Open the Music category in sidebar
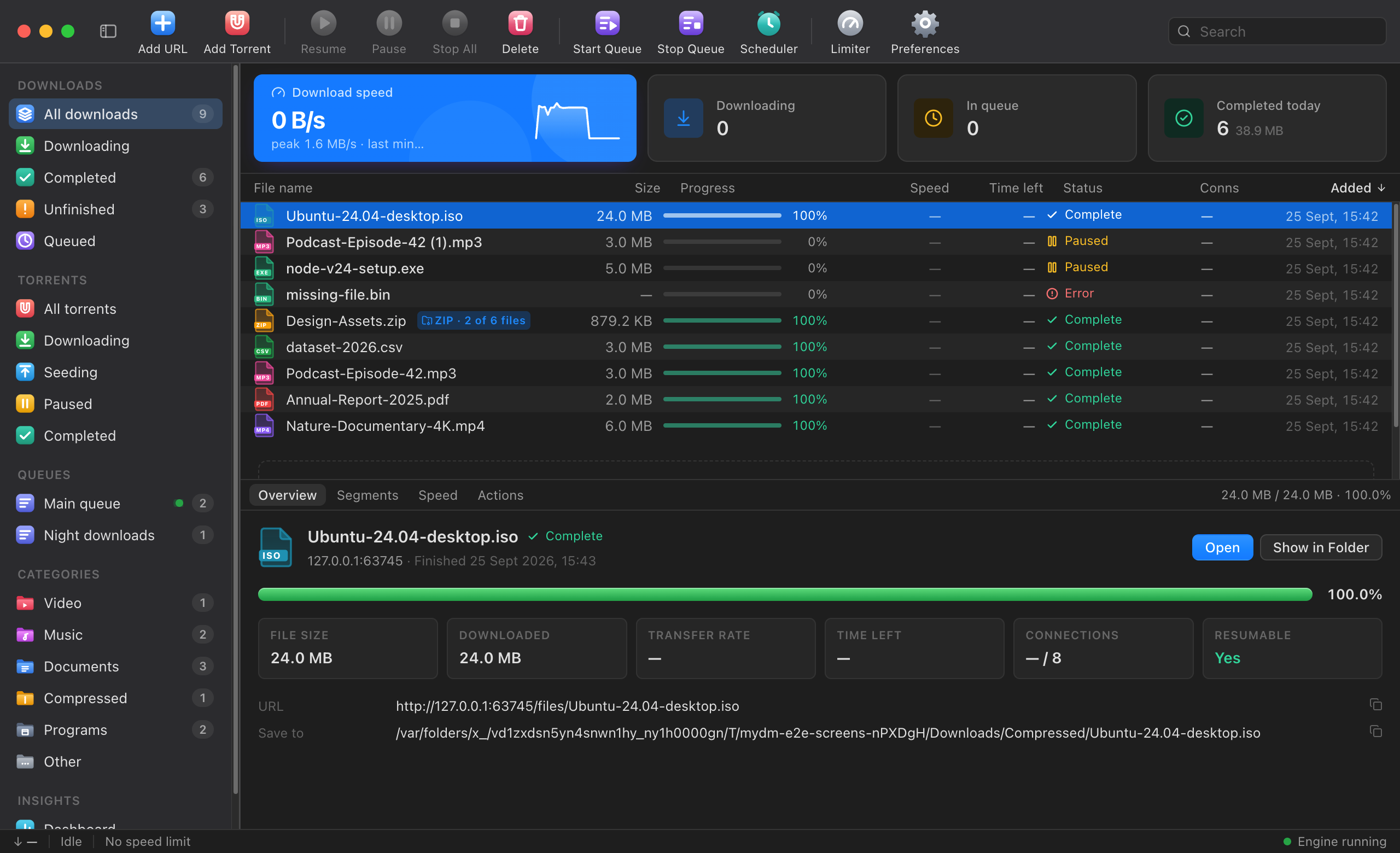Viewport: 1400px width, 853px height. pos(115,634)
